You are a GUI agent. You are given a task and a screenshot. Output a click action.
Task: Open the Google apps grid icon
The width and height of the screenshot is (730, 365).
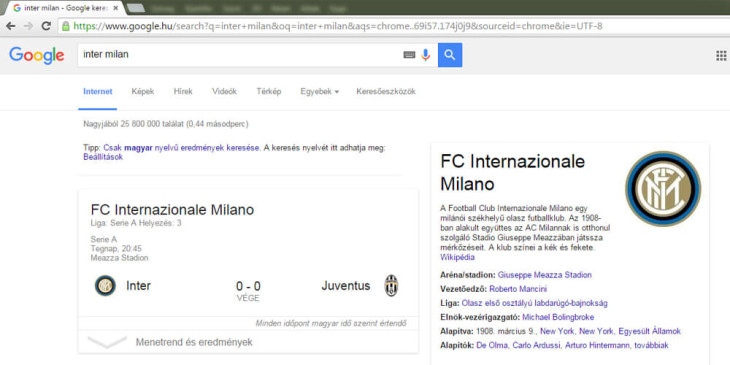click(x=721, y=55)
